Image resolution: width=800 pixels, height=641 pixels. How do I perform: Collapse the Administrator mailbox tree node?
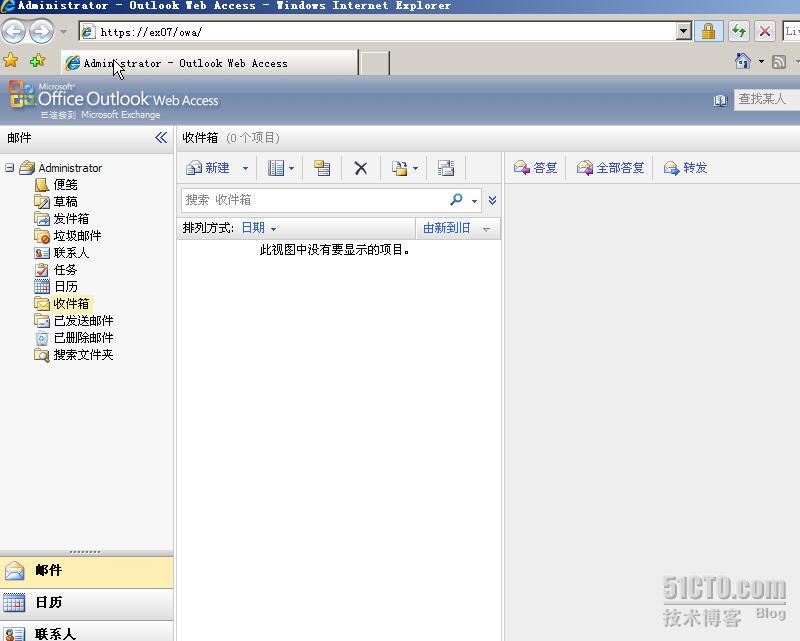click(x=9, y=167)
